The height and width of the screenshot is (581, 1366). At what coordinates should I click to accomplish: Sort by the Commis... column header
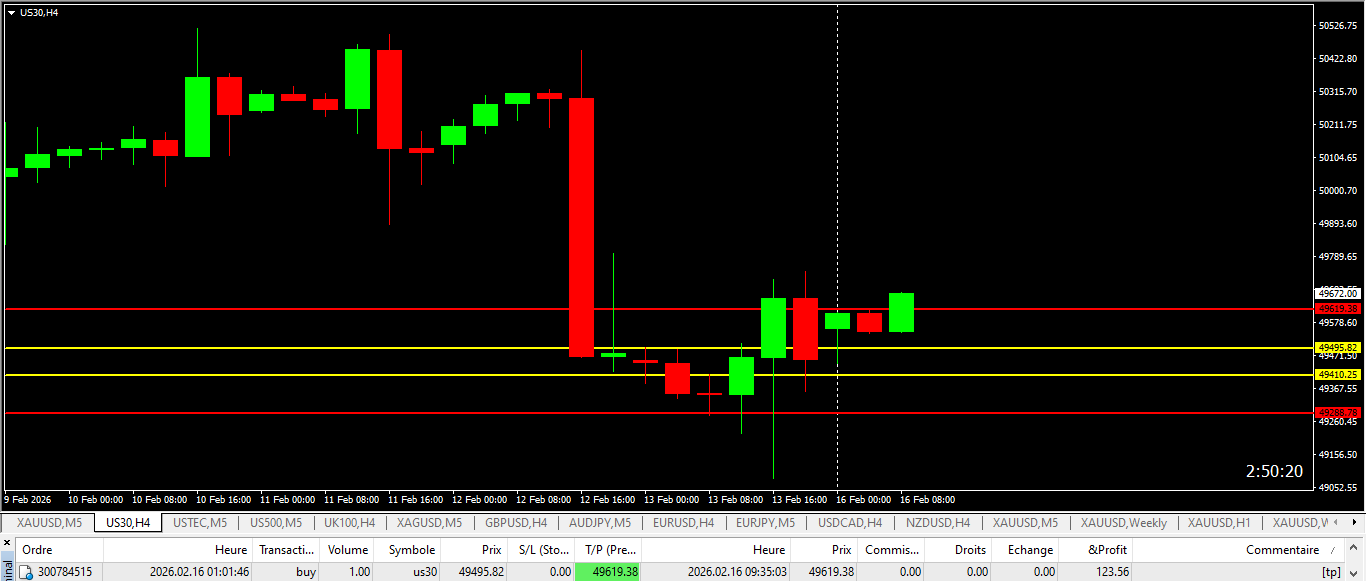click(x=892, y=550)
